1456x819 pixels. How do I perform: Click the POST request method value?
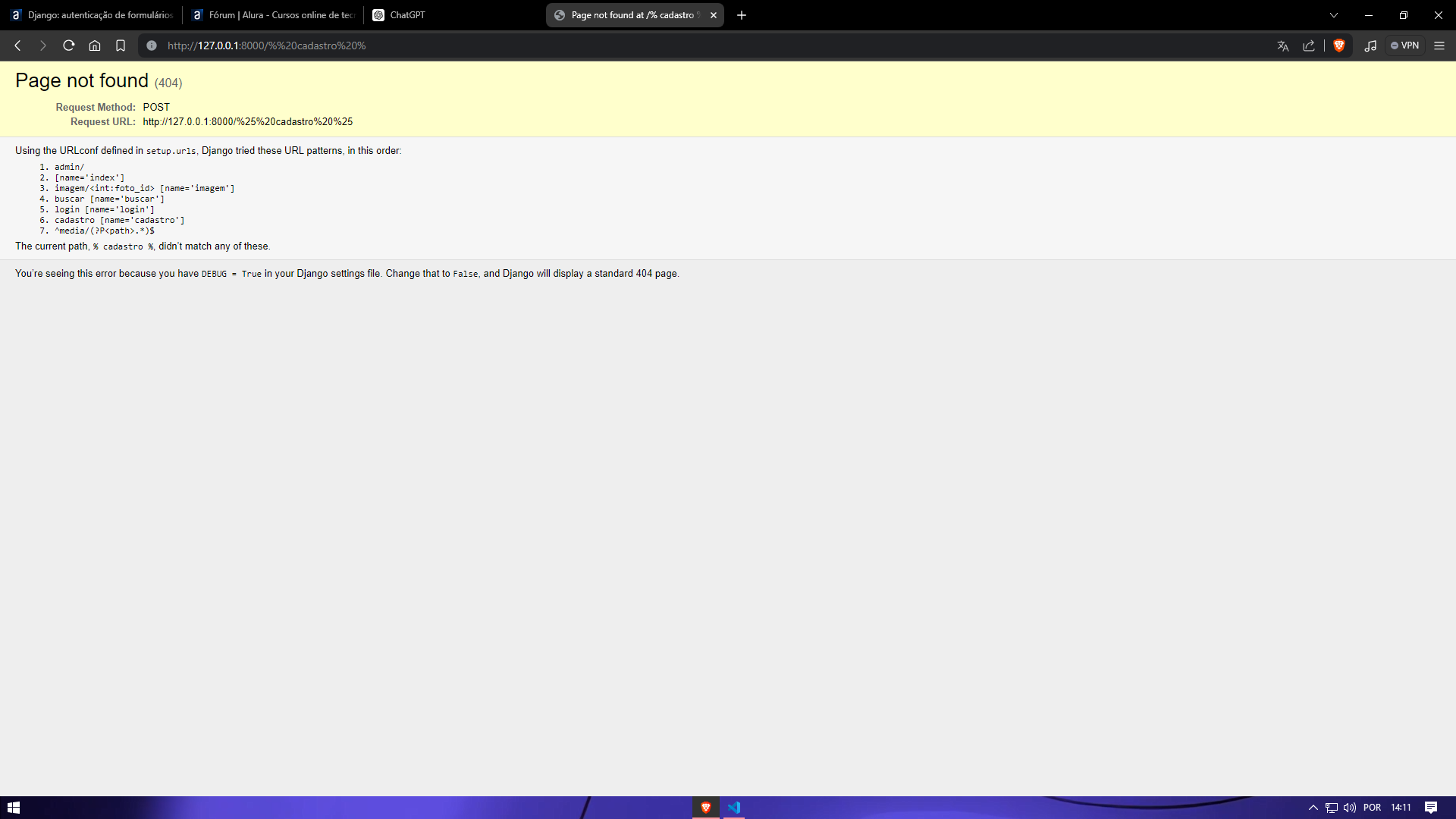[156, 108]
